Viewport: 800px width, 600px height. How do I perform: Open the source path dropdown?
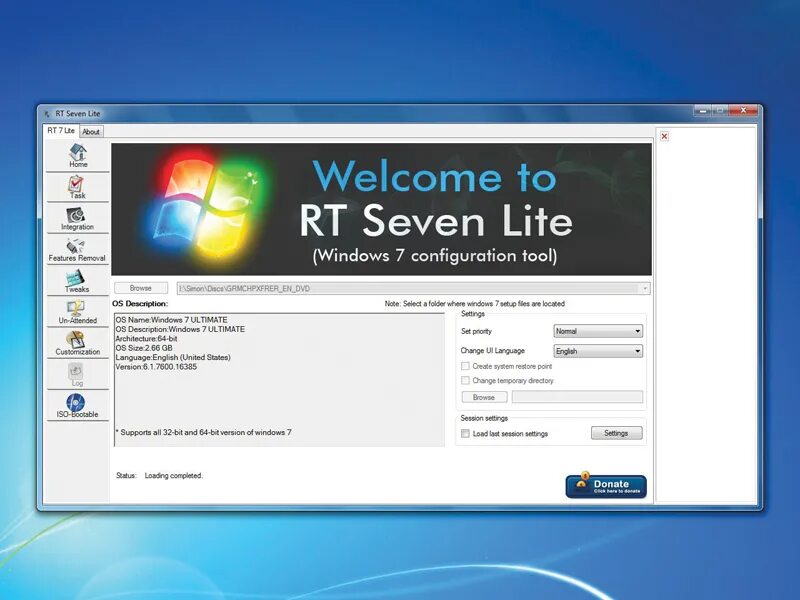[645, 288]
